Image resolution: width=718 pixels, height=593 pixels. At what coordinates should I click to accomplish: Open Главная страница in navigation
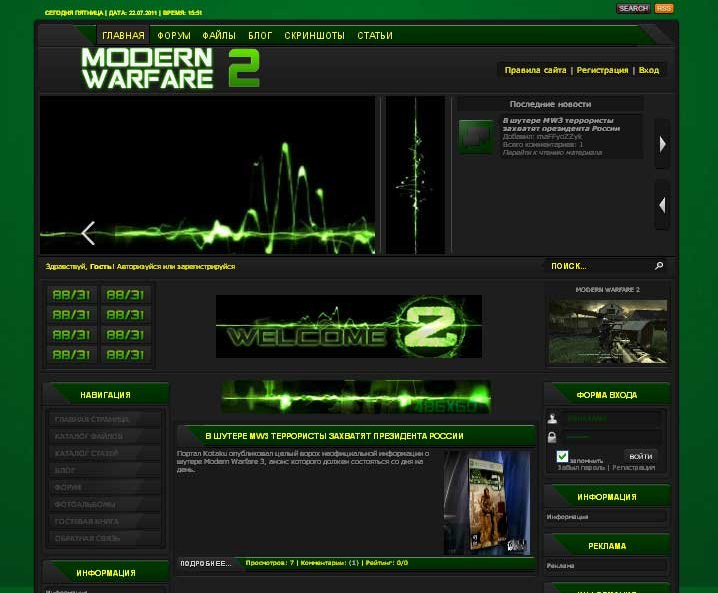(105, 419)
